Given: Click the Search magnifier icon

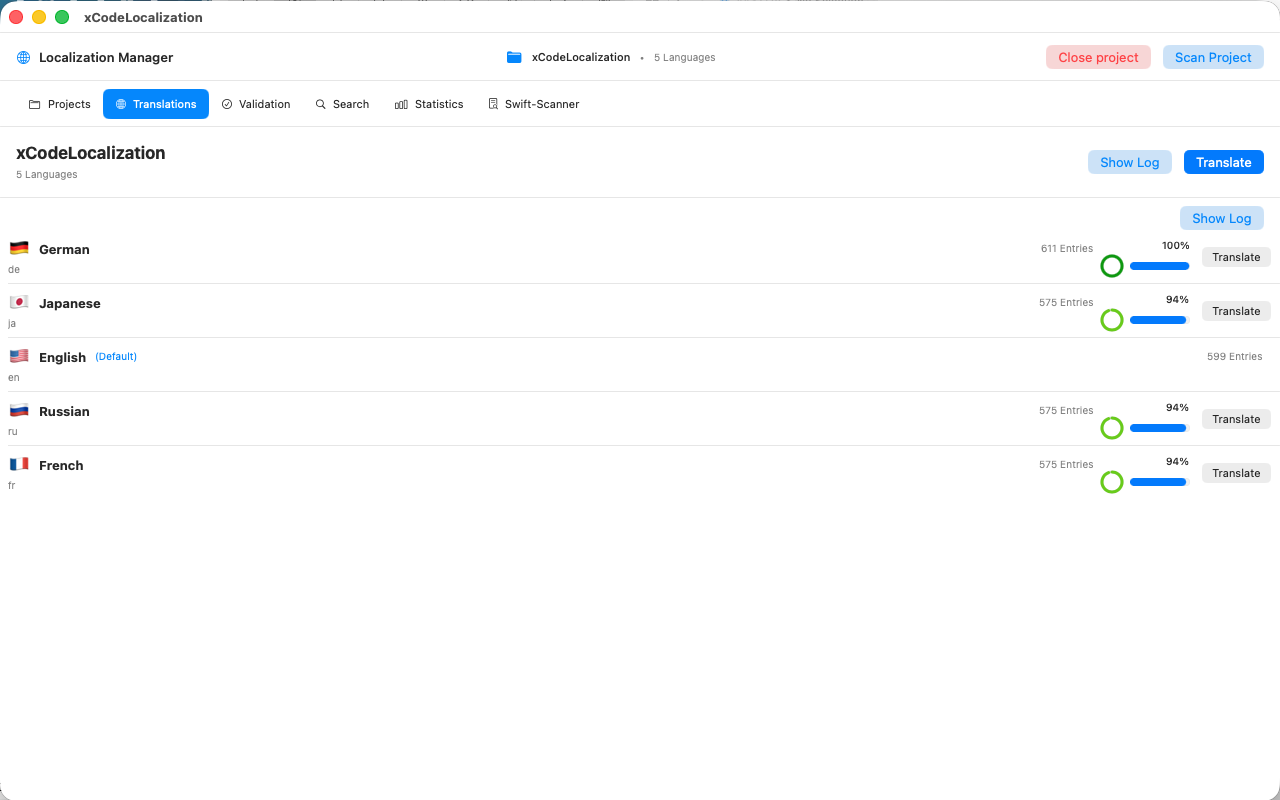Looking at the screenshot, I should 320,103.
